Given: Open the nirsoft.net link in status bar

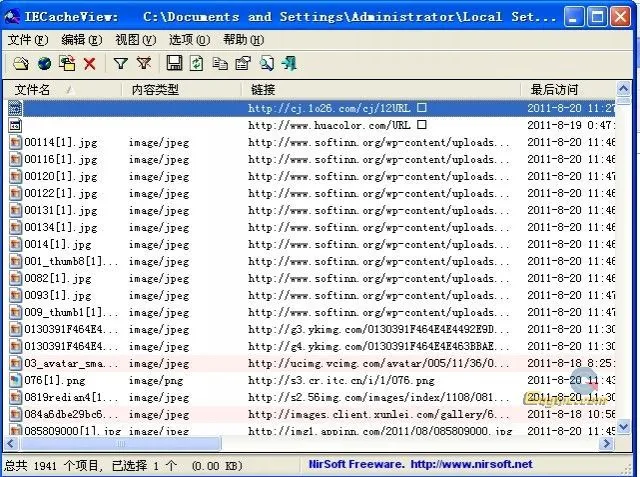Looking at the screenshot, I should 471,464.
